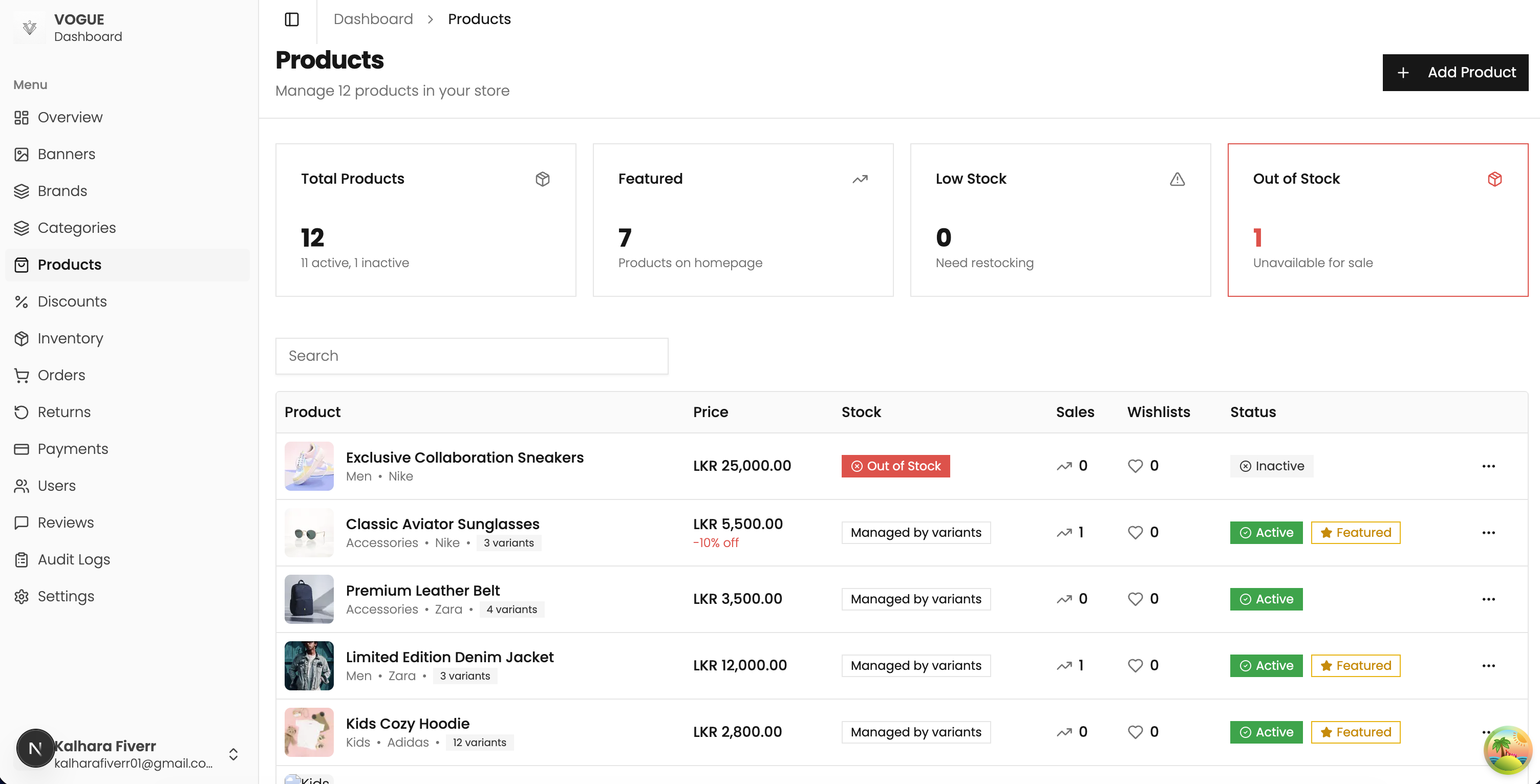Image resolution: width=1540 pixels, height=784 pixels.
Task: Click the Total Products box icon
Action: (542, 179)
